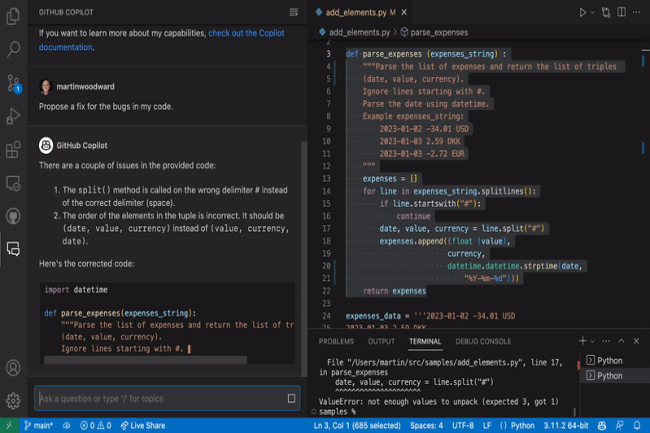The image size is (650, 433).
Task: Click the 'samples %' terminal prompt
Action: coord(337,411)
